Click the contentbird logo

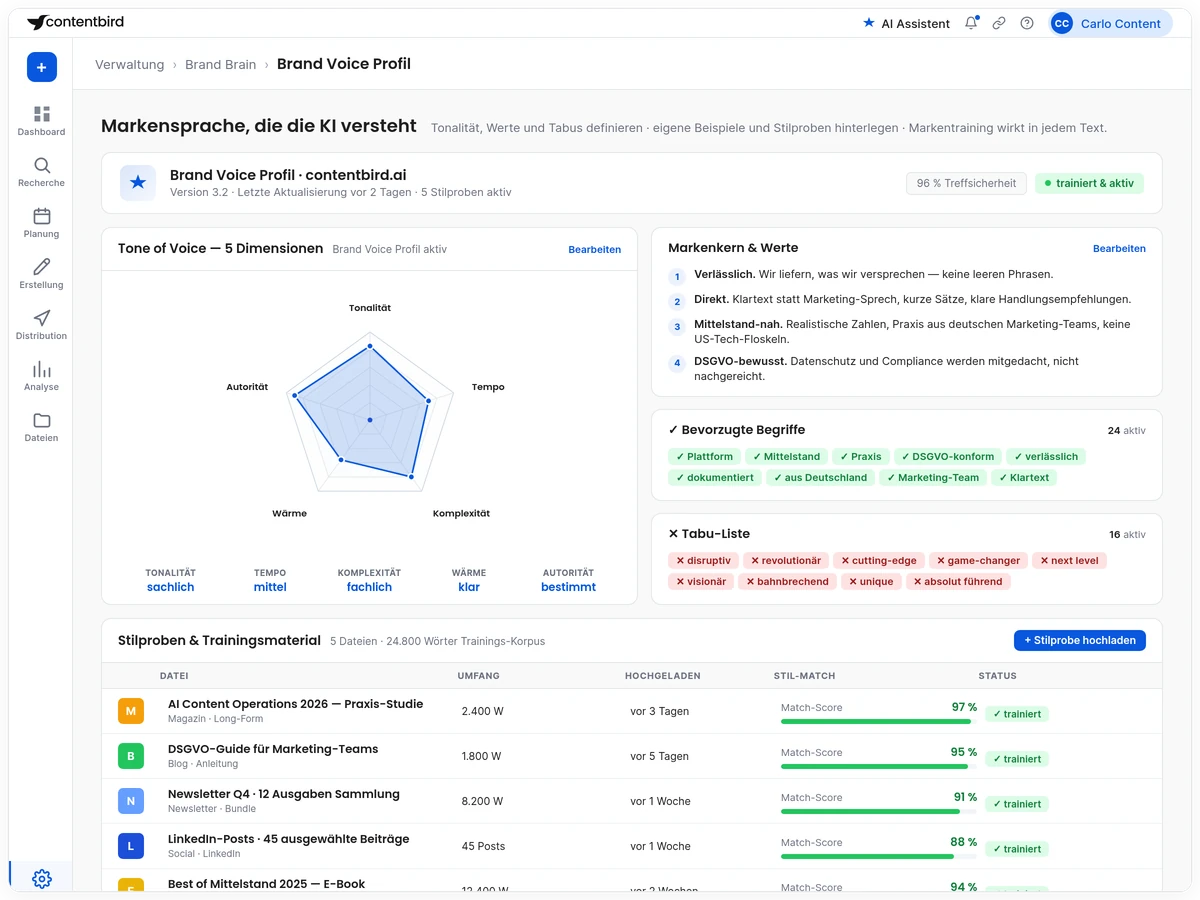[x=76, y=22]
